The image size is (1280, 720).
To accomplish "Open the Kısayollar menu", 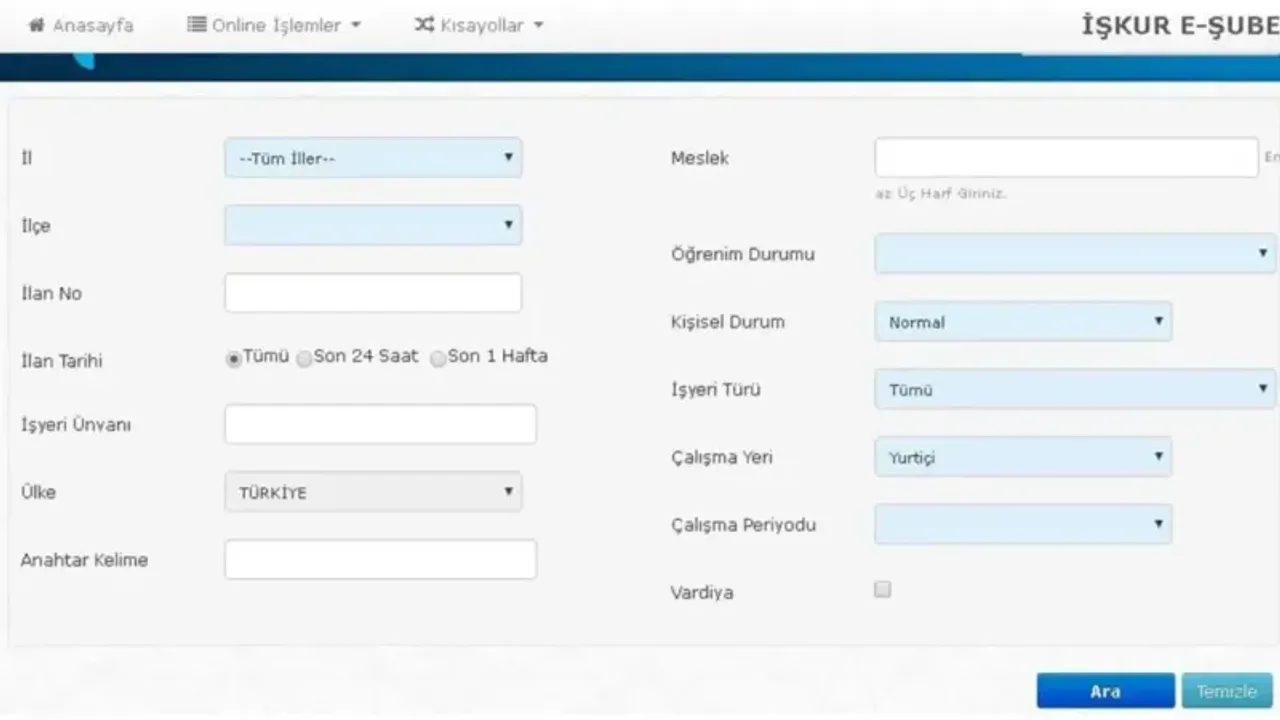I will coord(479,26).
